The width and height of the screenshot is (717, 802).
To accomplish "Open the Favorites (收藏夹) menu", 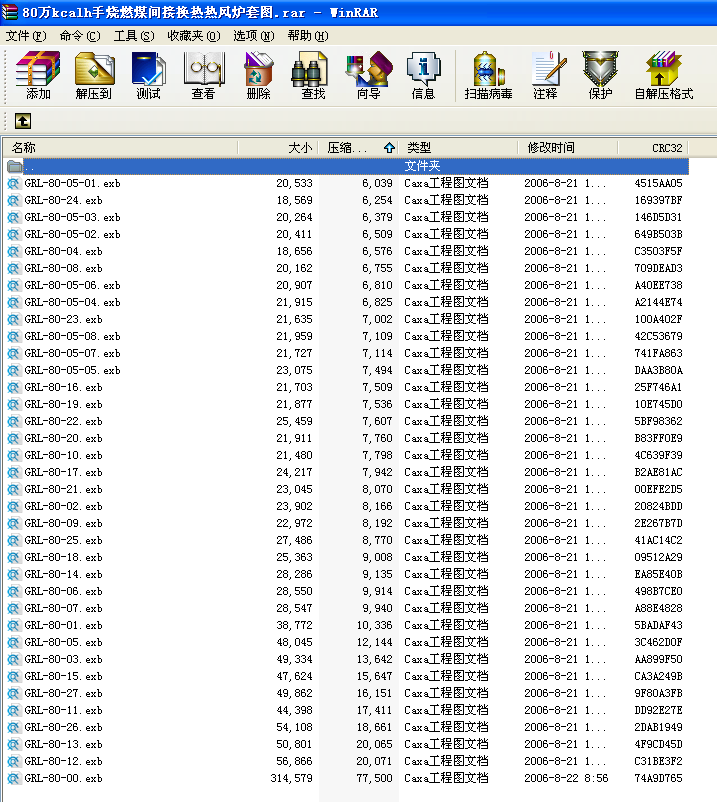I will coord(193,36).
